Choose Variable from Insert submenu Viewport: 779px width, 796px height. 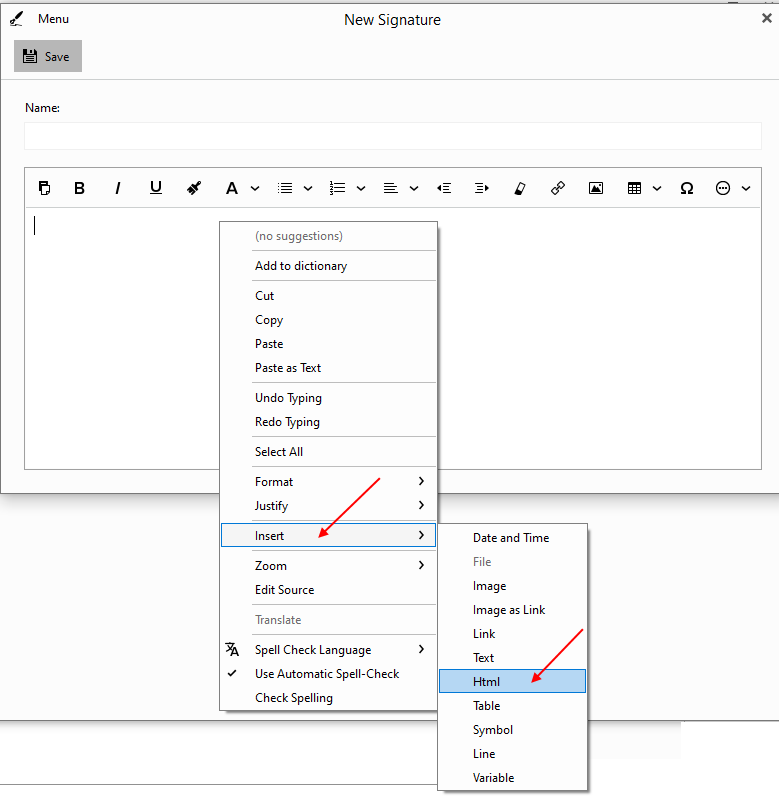coord(513,777)
